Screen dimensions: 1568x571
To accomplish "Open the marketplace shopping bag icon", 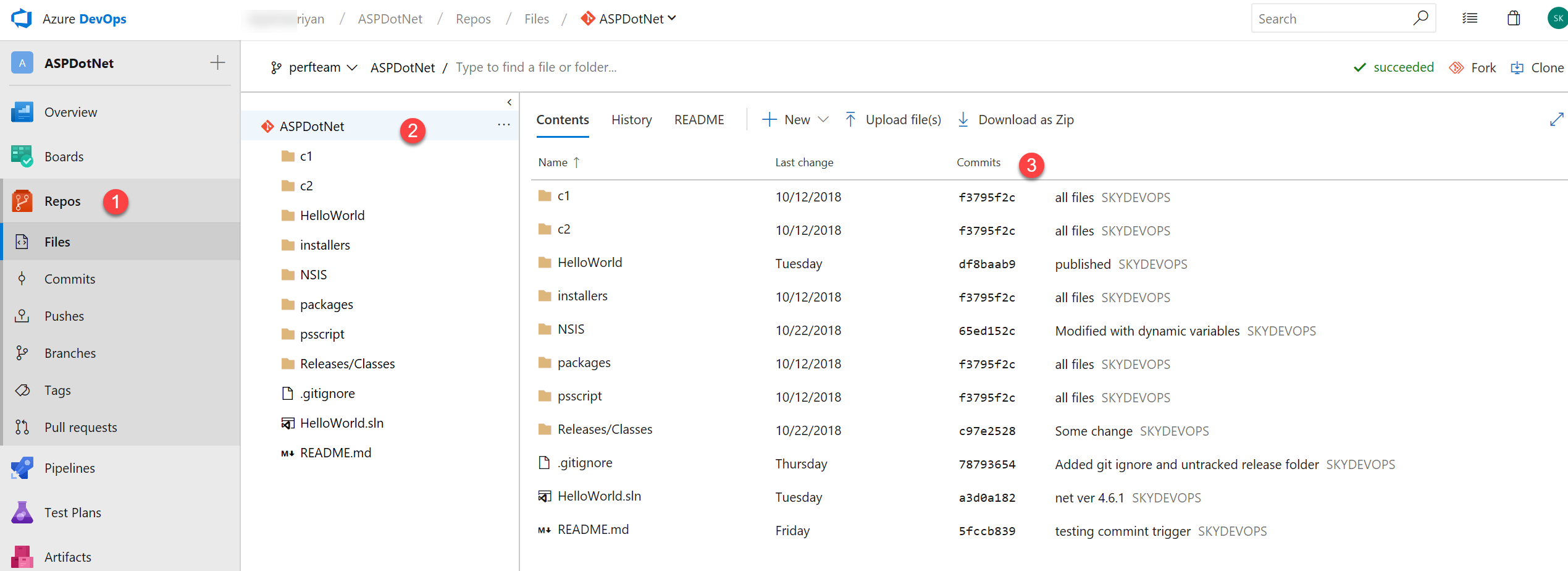I will (1514, 19).
